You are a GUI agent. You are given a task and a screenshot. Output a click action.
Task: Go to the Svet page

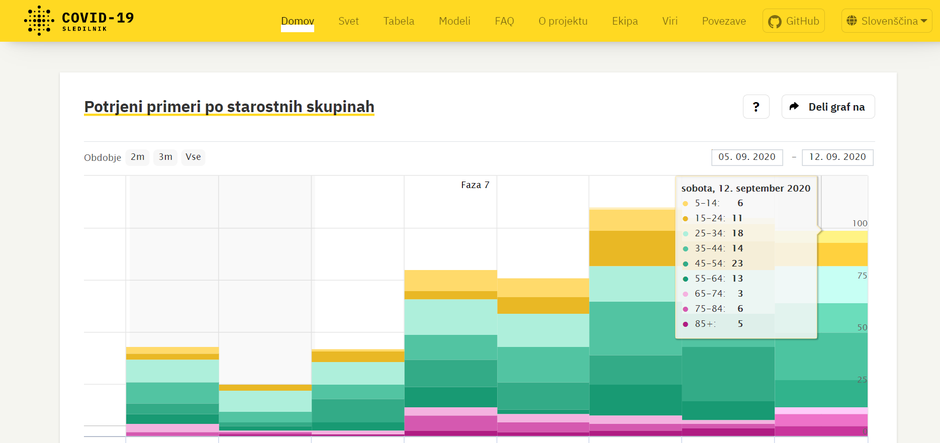pyautogui.click(x=348, y=21)
